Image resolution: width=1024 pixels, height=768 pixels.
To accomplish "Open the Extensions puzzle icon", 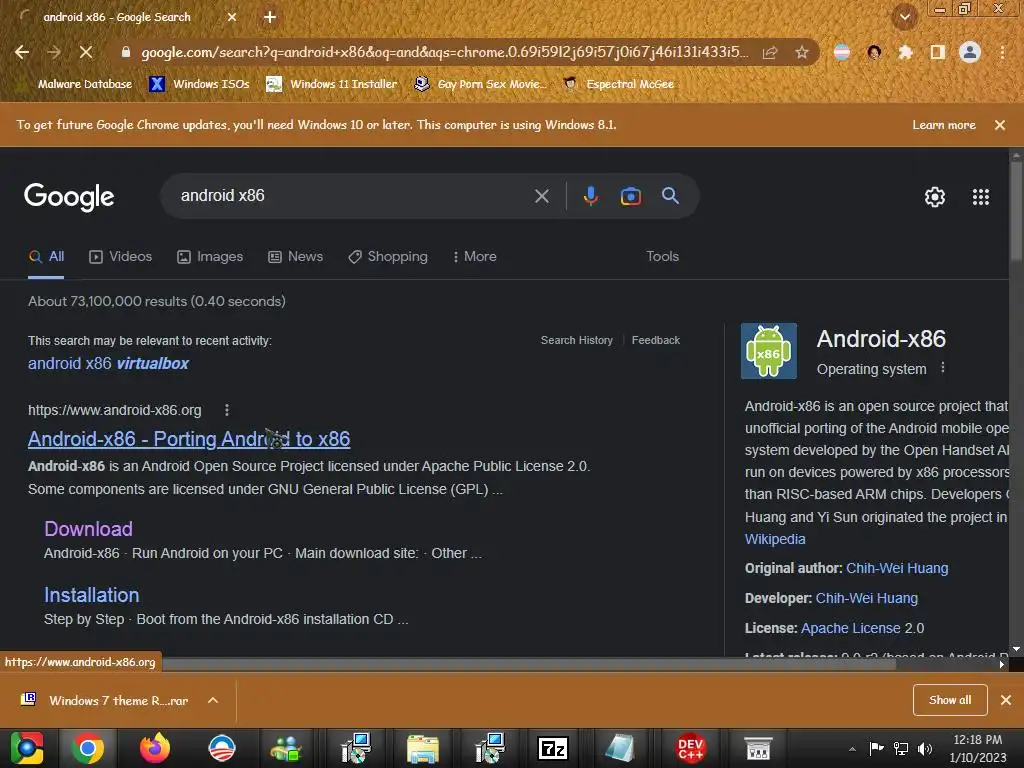I will 905,52.
